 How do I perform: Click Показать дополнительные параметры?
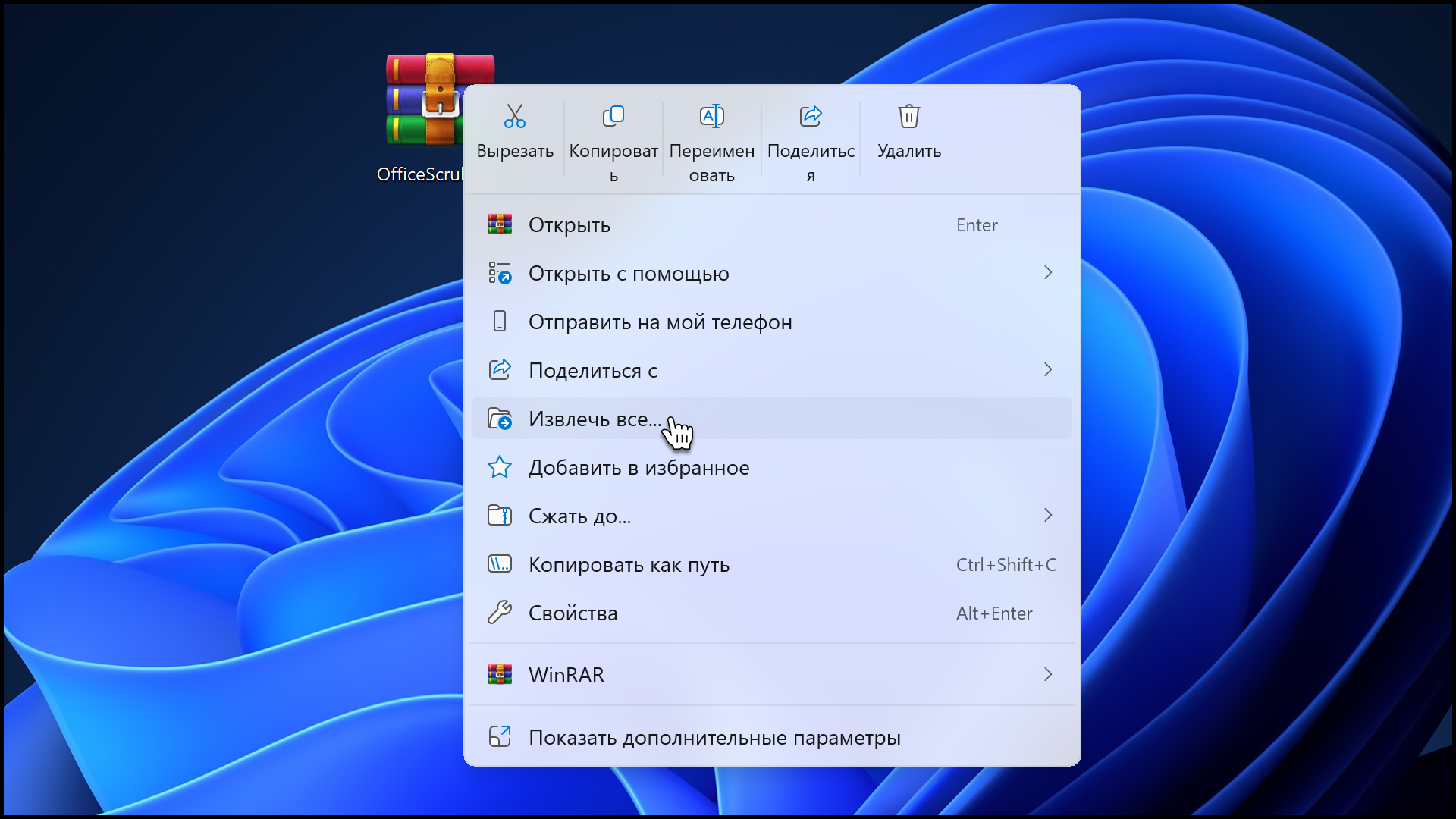pos(714,738)
